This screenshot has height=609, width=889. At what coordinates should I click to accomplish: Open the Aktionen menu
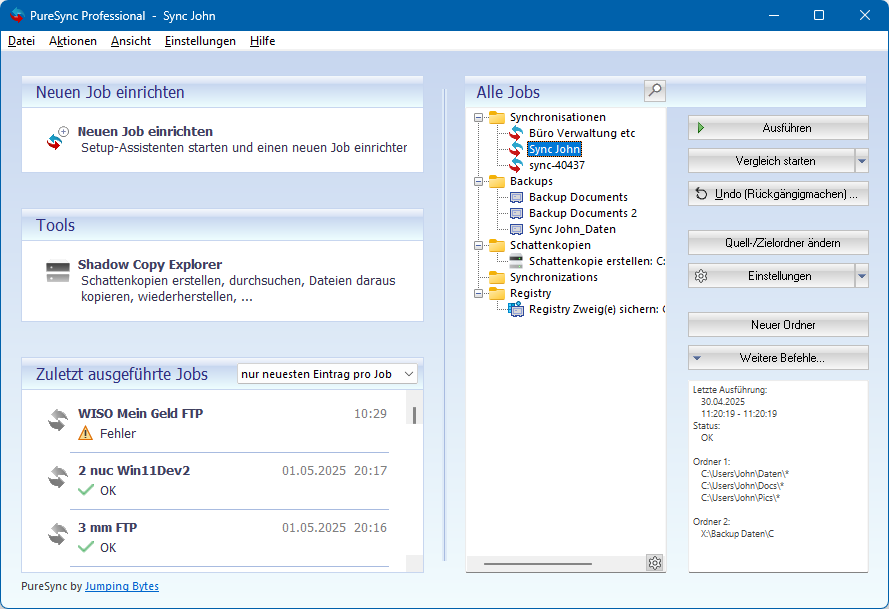click(x=73, y=41)
